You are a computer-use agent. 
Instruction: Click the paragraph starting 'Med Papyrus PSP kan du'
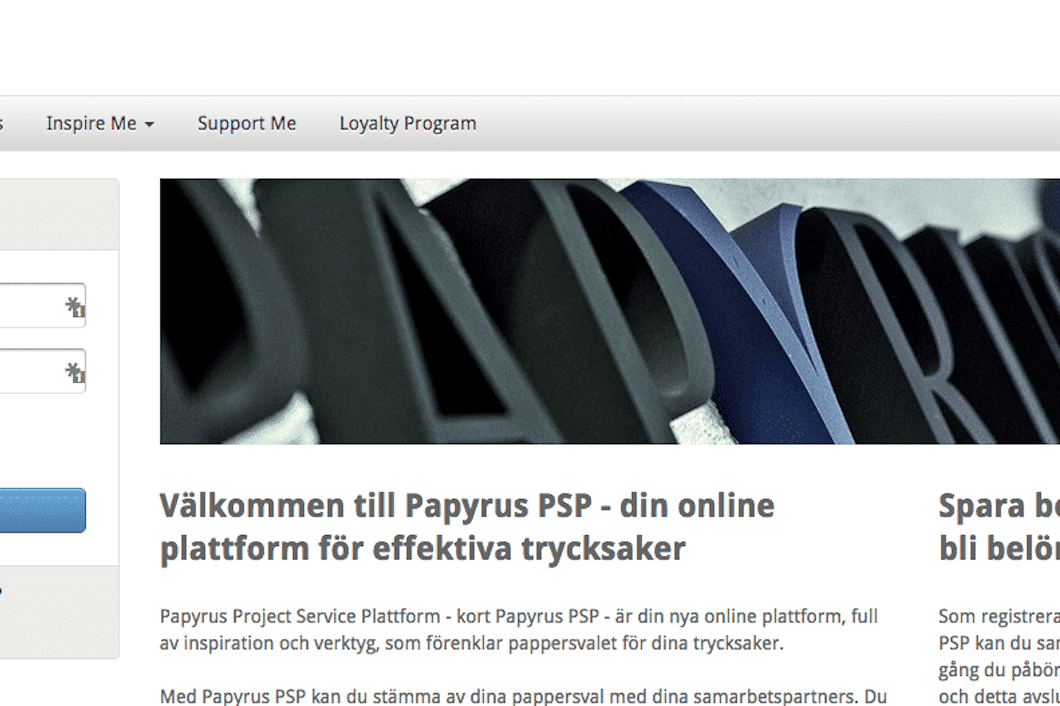pos(523,696)
